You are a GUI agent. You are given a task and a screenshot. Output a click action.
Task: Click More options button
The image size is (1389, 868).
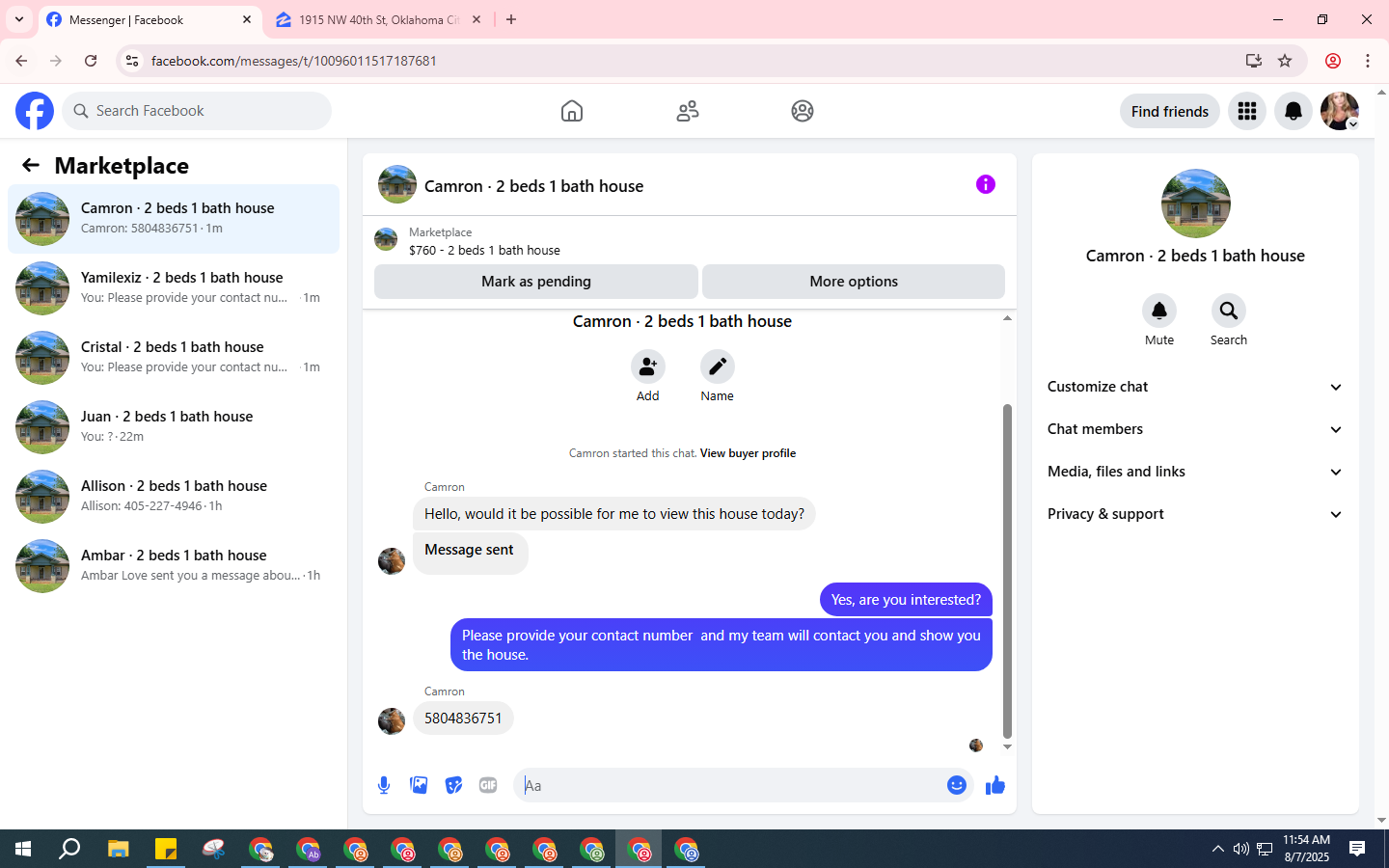854,282
